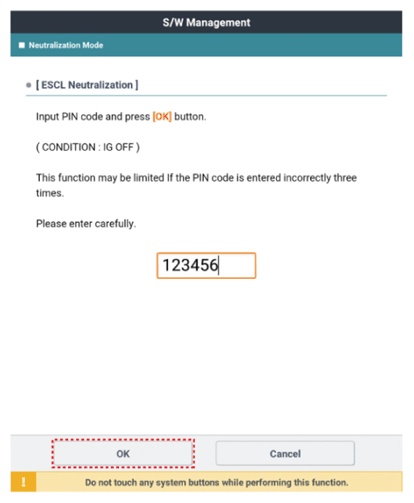Click the empty area right of the typed PIN

coord(237,266)
